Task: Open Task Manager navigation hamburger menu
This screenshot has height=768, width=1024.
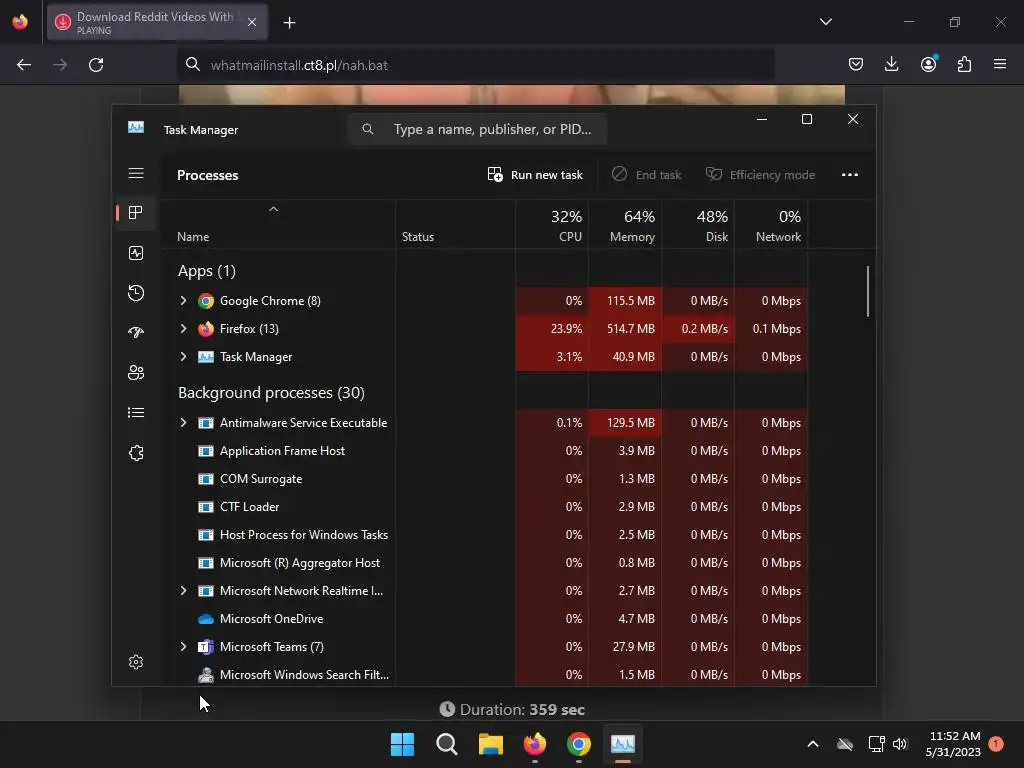Action: tap(136, 173)
